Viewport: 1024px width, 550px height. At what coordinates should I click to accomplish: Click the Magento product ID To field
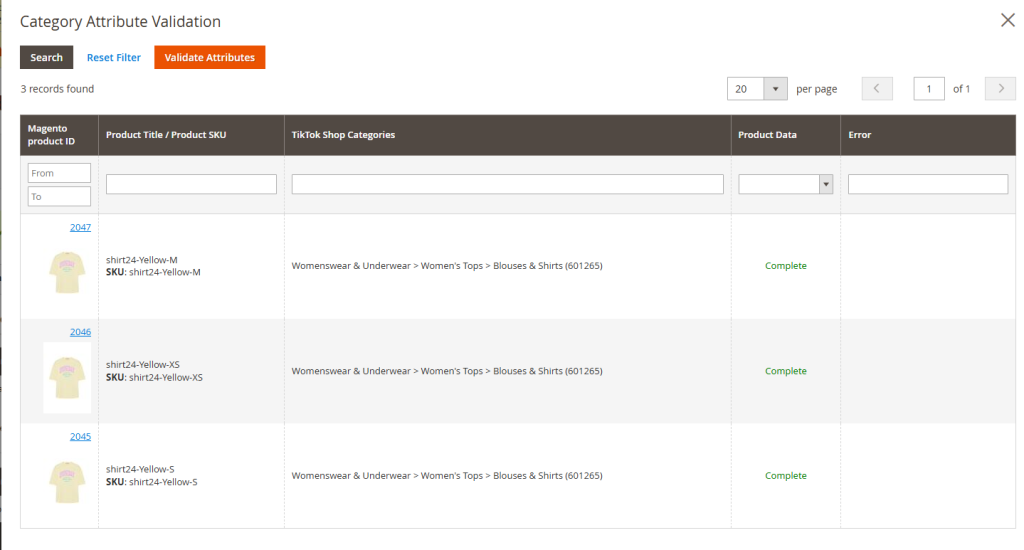[x=60, y=197]
